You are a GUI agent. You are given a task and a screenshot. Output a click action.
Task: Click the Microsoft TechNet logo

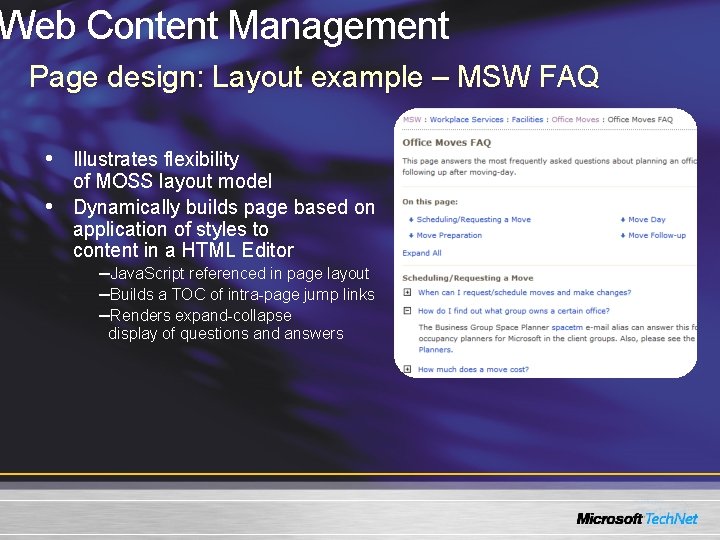click(637, 519)
